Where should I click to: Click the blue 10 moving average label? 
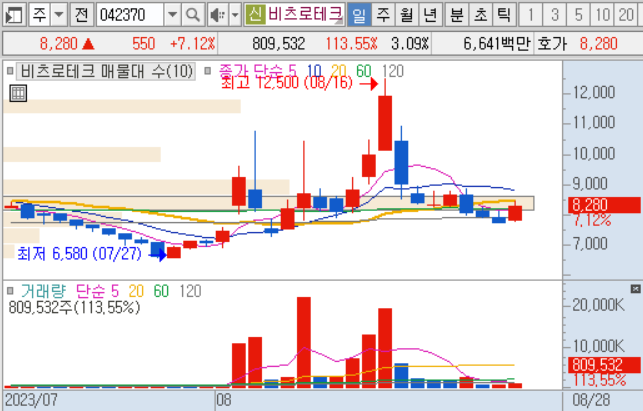[x=314, y=71]
